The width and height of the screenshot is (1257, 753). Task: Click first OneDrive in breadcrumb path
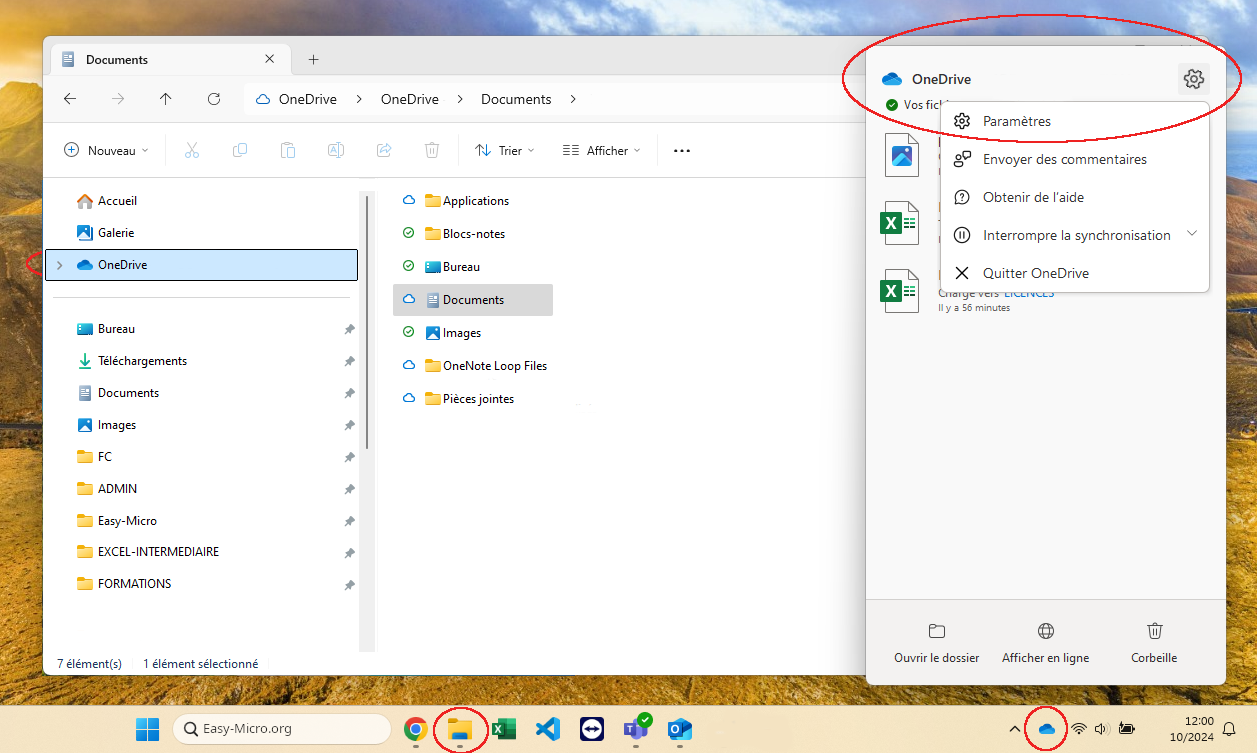[308, 99]
